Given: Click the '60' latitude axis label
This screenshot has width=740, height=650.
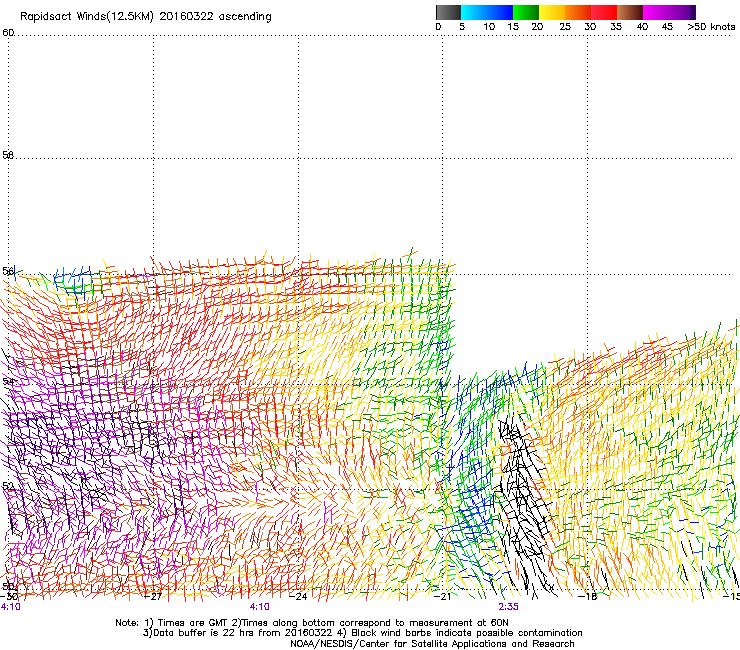Looking at the screenshot, I should [x=8, y=33].
